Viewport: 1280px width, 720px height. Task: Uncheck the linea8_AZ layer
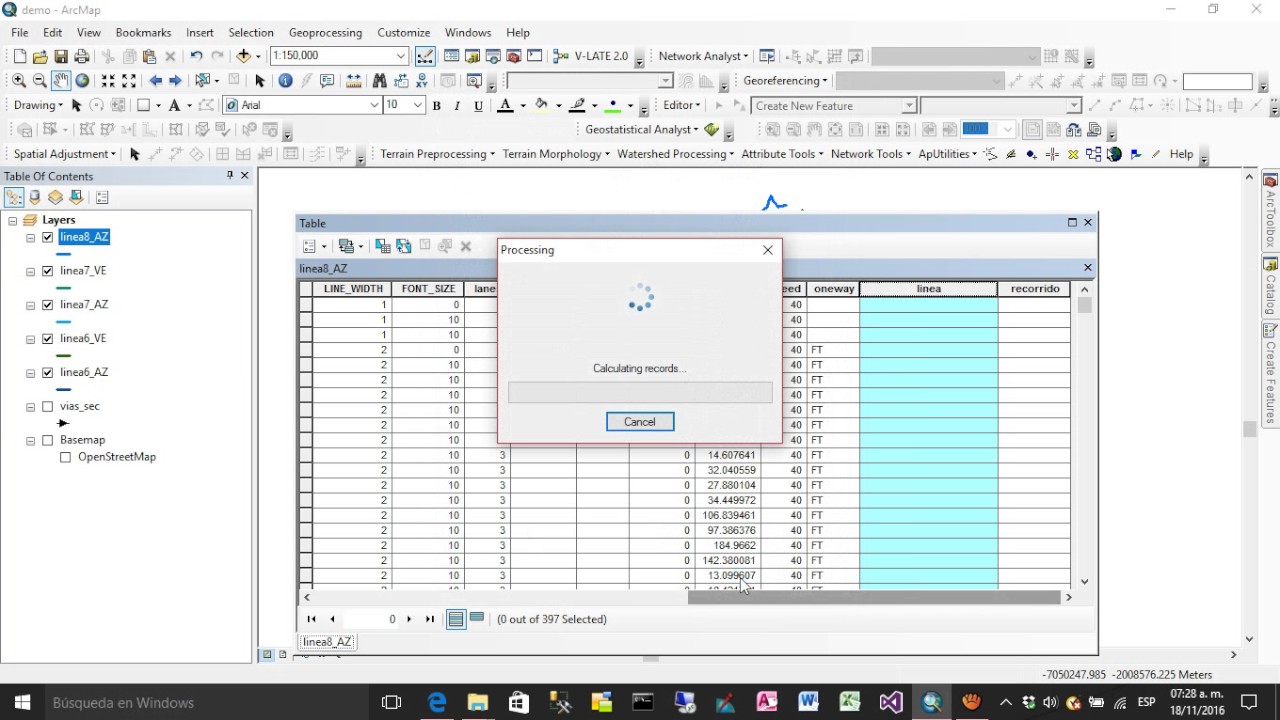[x=47, y=238]
